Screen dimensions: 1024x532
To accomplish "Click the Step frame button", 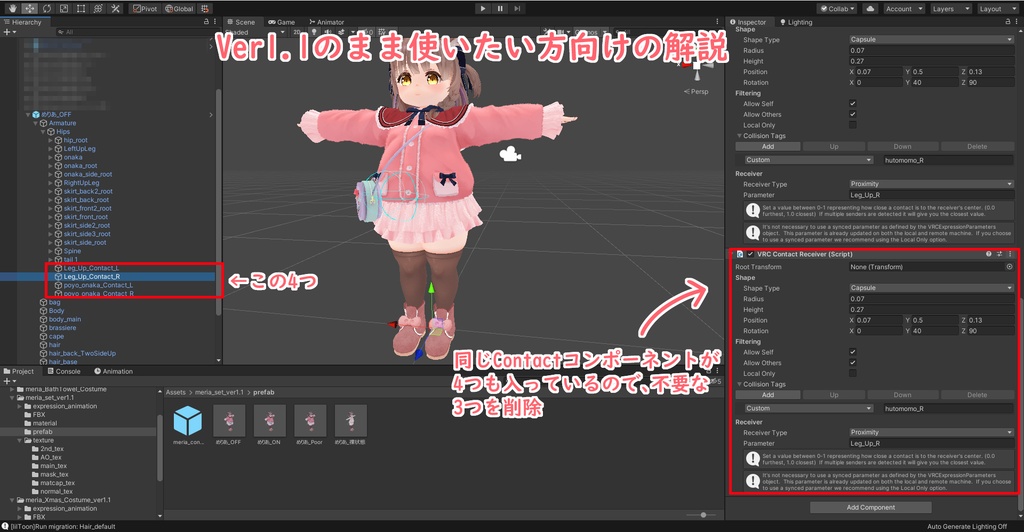I will (517, 8).
